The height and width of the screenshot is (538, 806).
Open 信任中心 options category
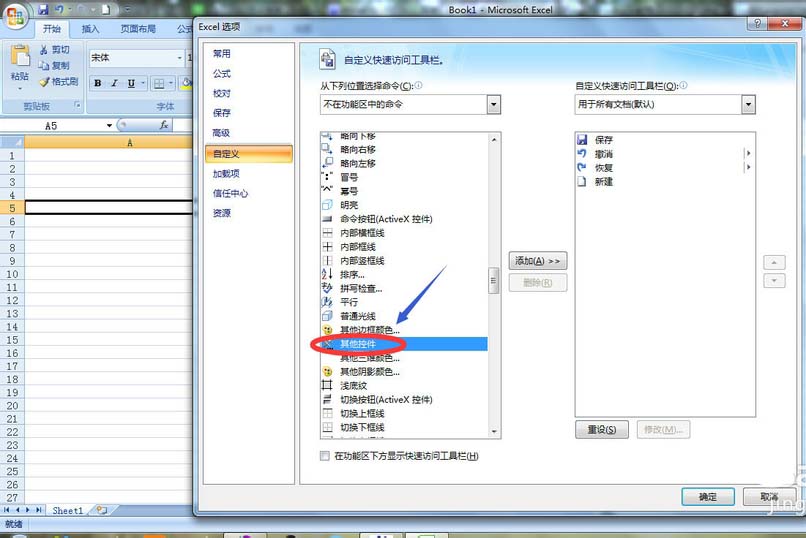[x=230, y=193]
